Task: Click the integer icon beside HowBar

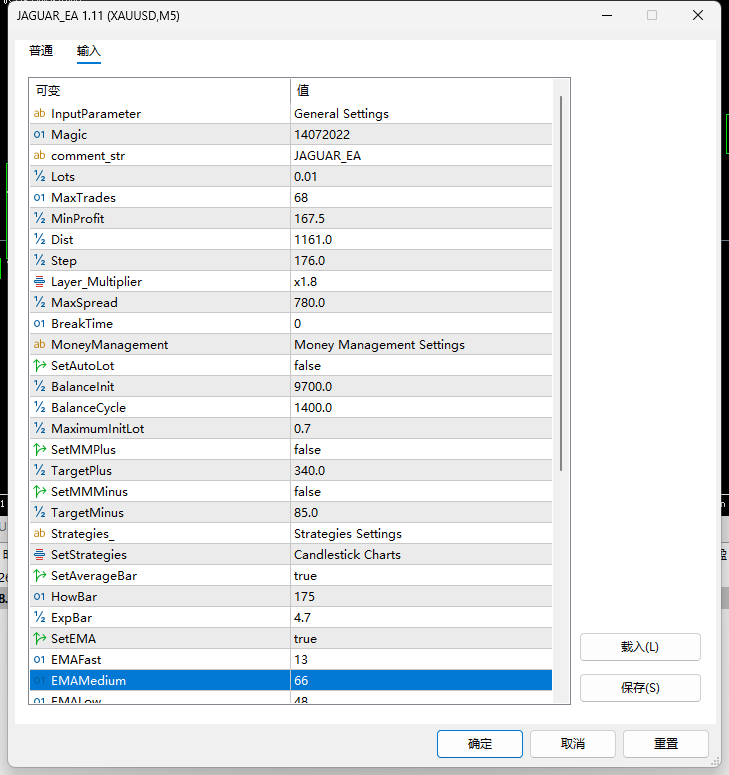Action: point(40,597)
